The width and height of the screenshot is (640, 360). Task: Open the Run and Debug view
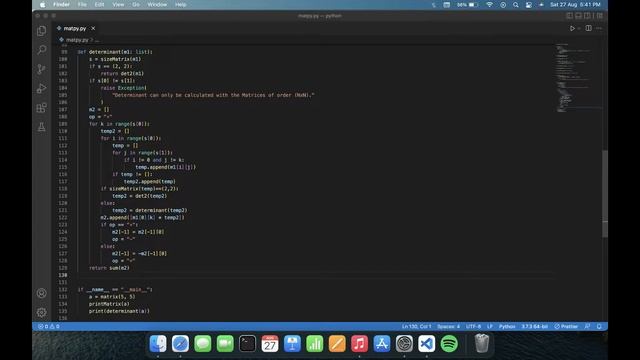coord(42,88)
